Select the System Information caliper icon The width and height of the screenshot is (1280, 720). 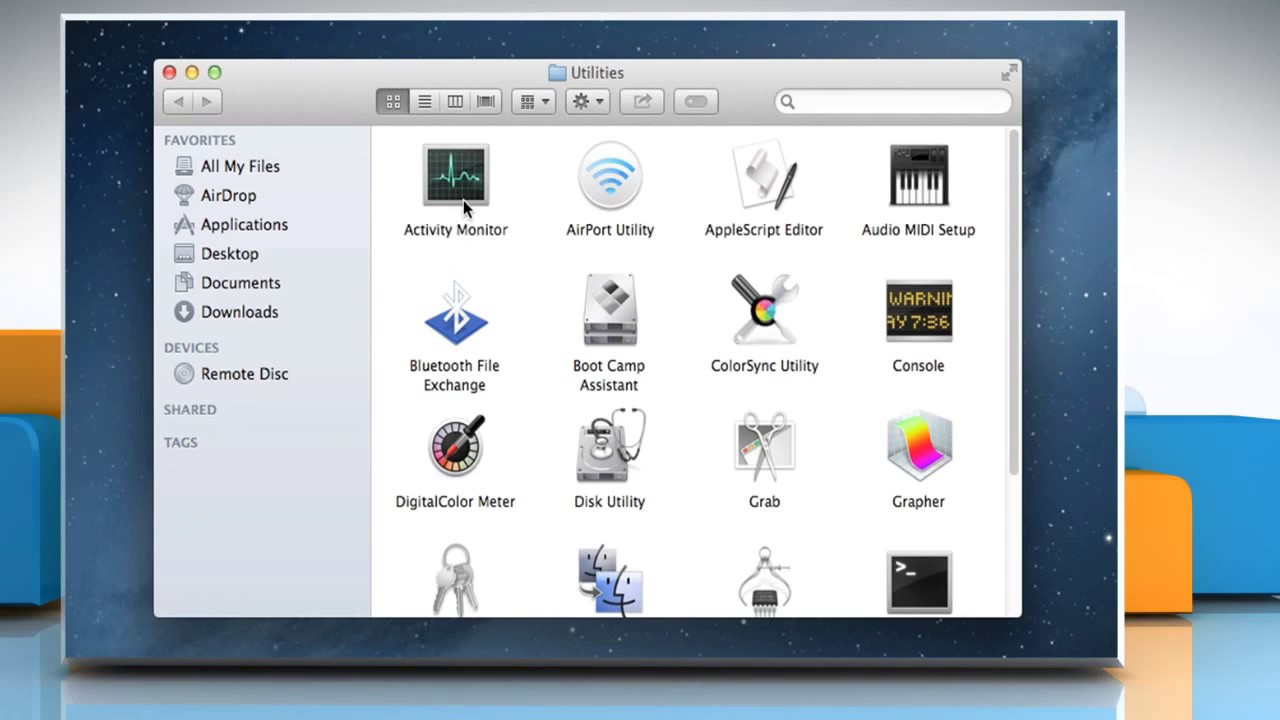tap(764, 581)
